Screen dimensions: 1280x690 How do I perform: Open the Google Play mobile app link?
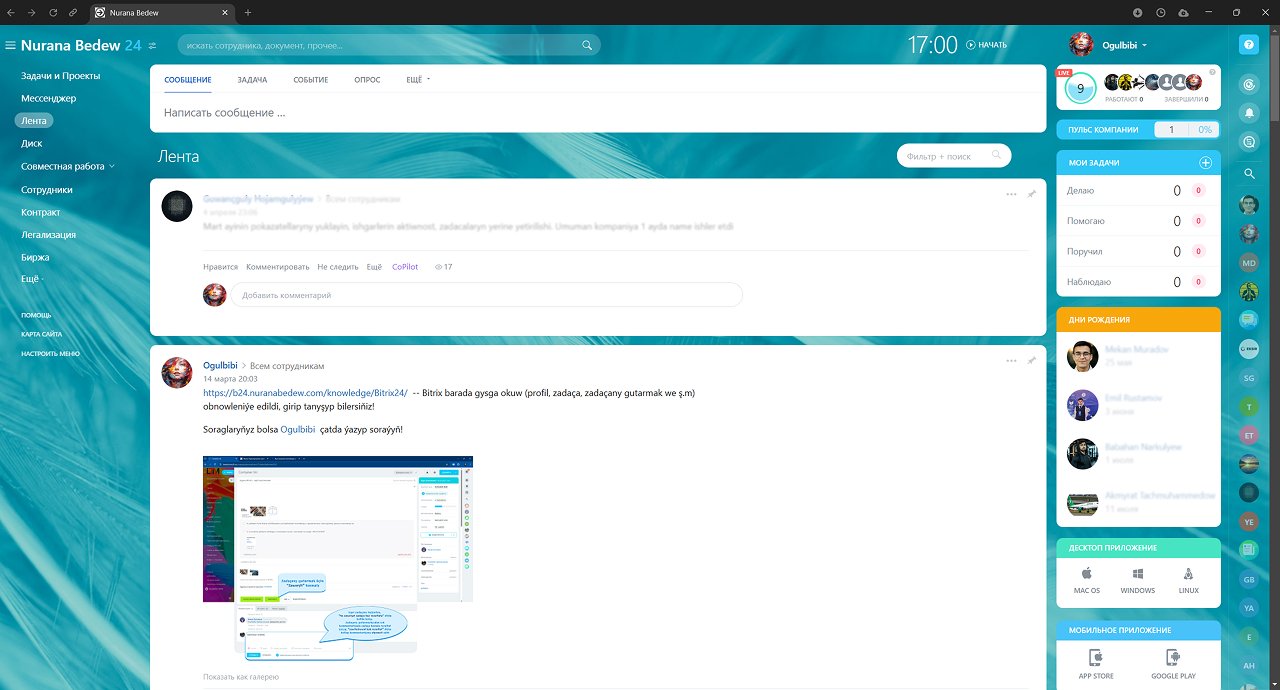pyautogui.click(x=1173, y=665)
